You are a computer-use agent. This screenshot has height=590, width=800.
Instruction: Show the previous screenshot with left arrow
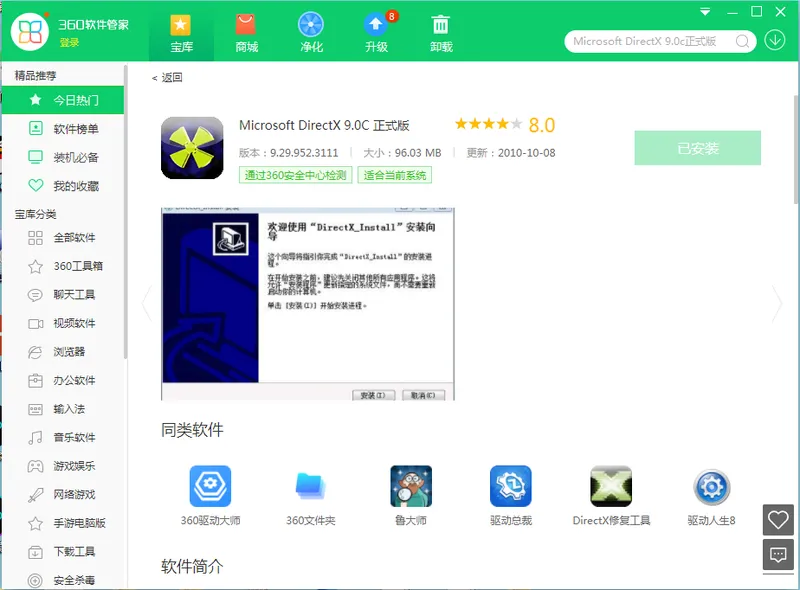147,303
